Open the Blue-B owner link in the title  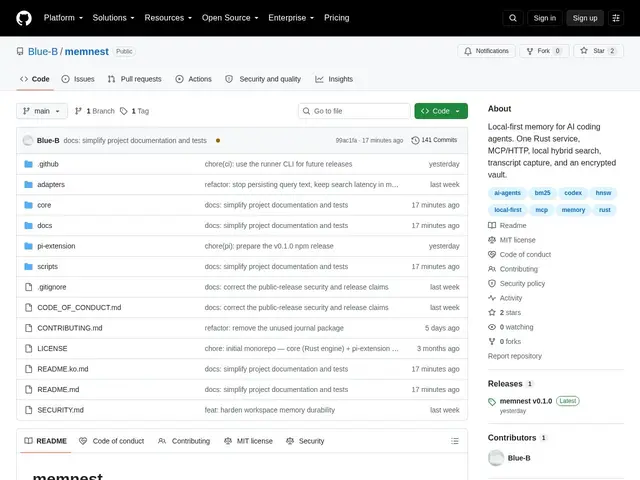click(x=43, y=51)
